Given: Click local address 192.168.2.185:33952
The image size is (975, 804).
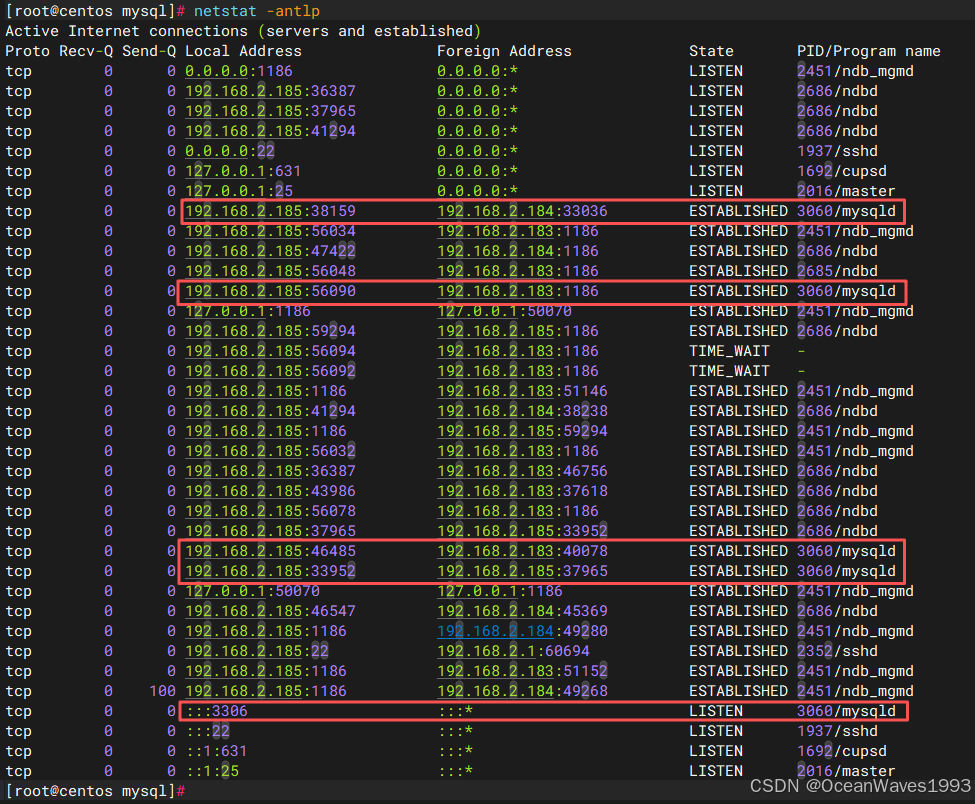Looking at the screenshot, I should tap(270, 571).
